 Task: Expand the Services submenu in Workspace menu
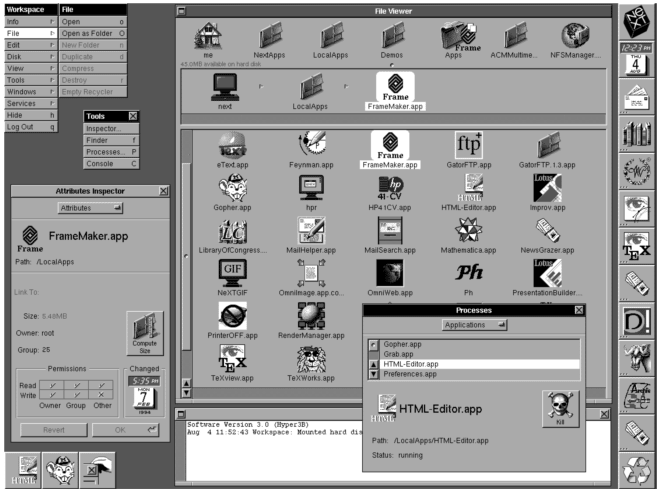coord(28,104)
